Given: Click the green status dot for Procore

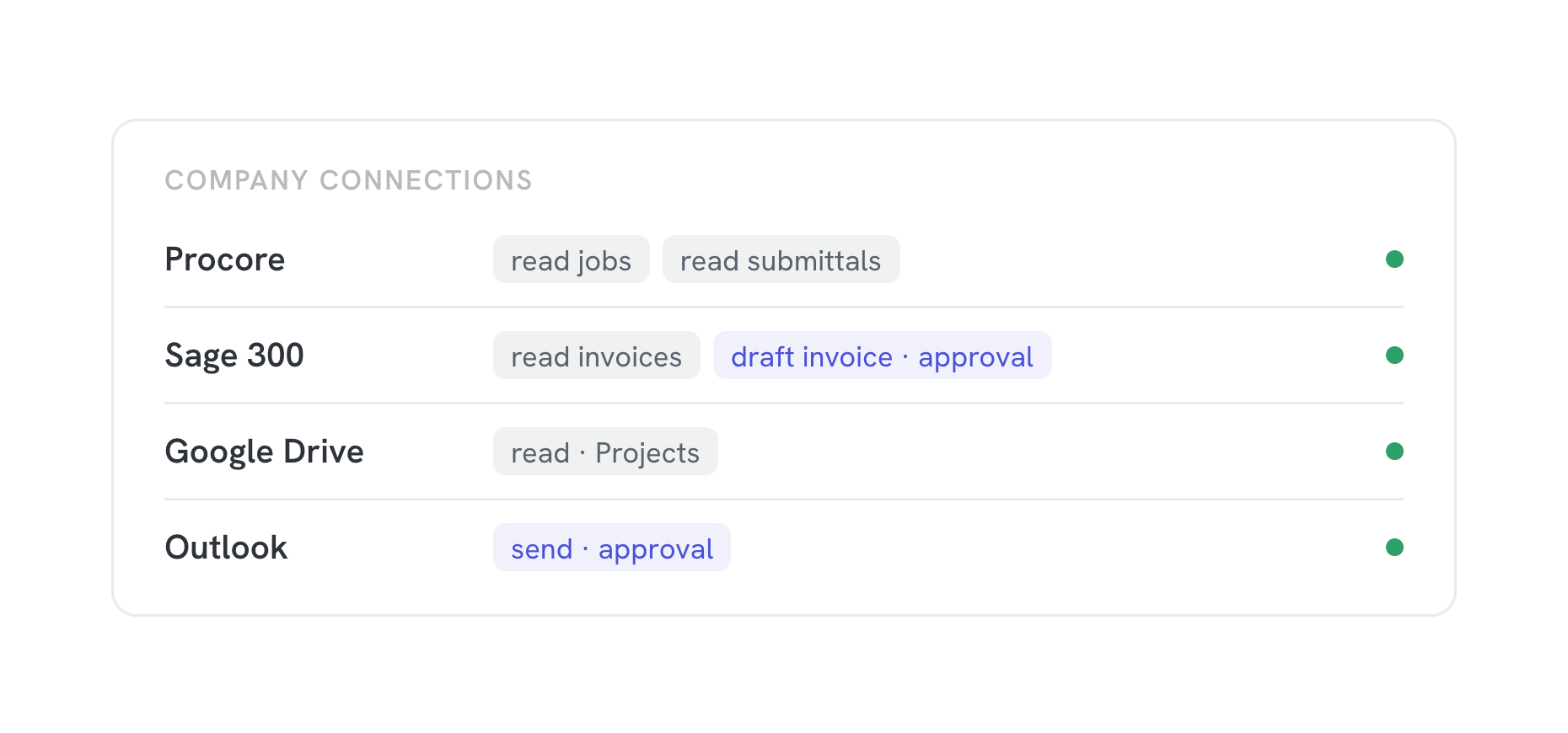Looking at the screenshot, I should coord(1394,259).
